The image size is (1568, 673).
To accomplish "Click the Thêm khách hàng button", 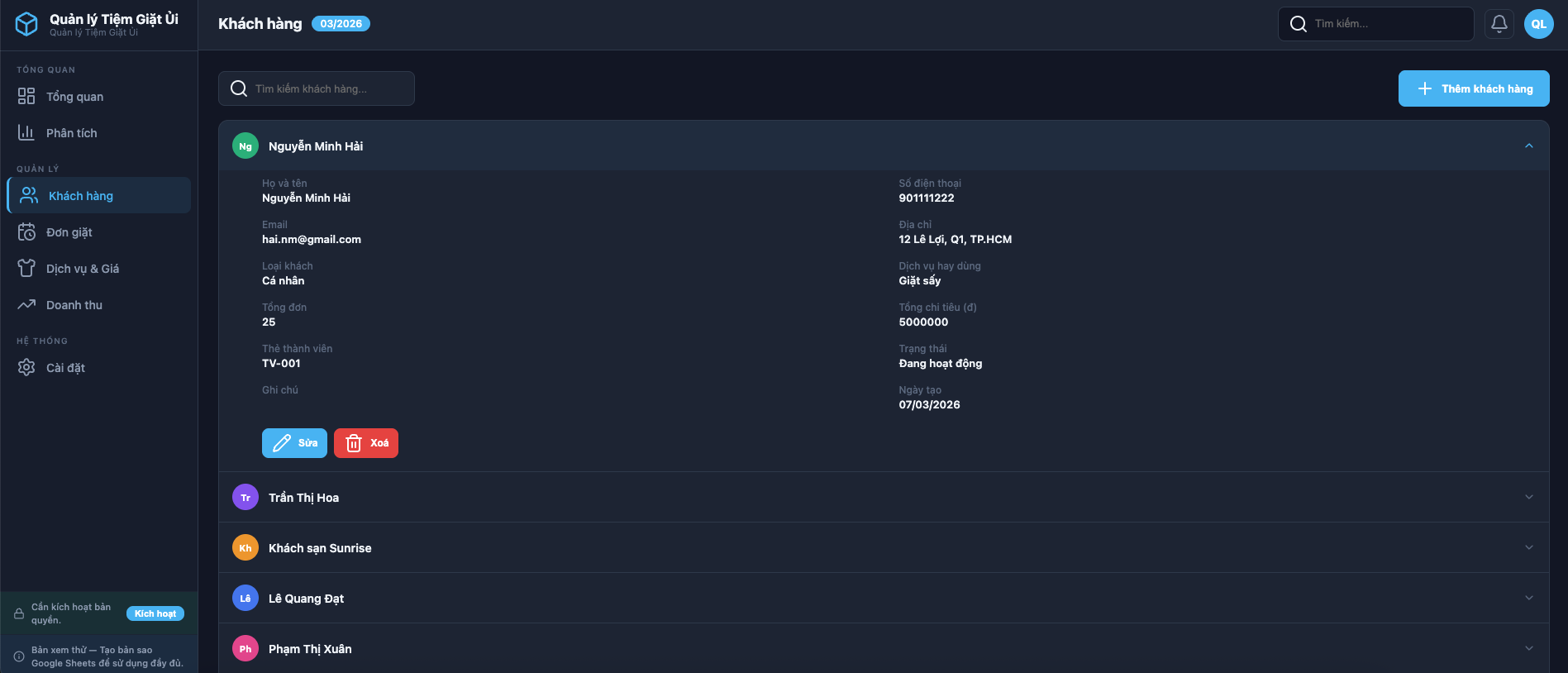I will (x=1473, y=88).
